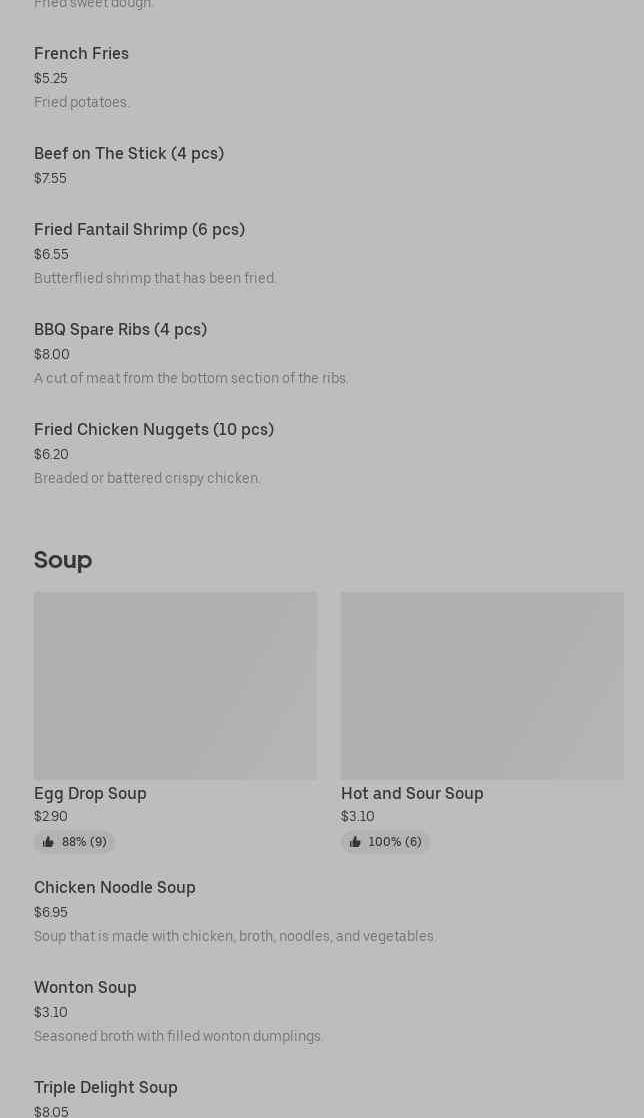Screen dimensions: 644x1118
Task: Open the Egg Drop Soup image
Action: pos(175,685)
